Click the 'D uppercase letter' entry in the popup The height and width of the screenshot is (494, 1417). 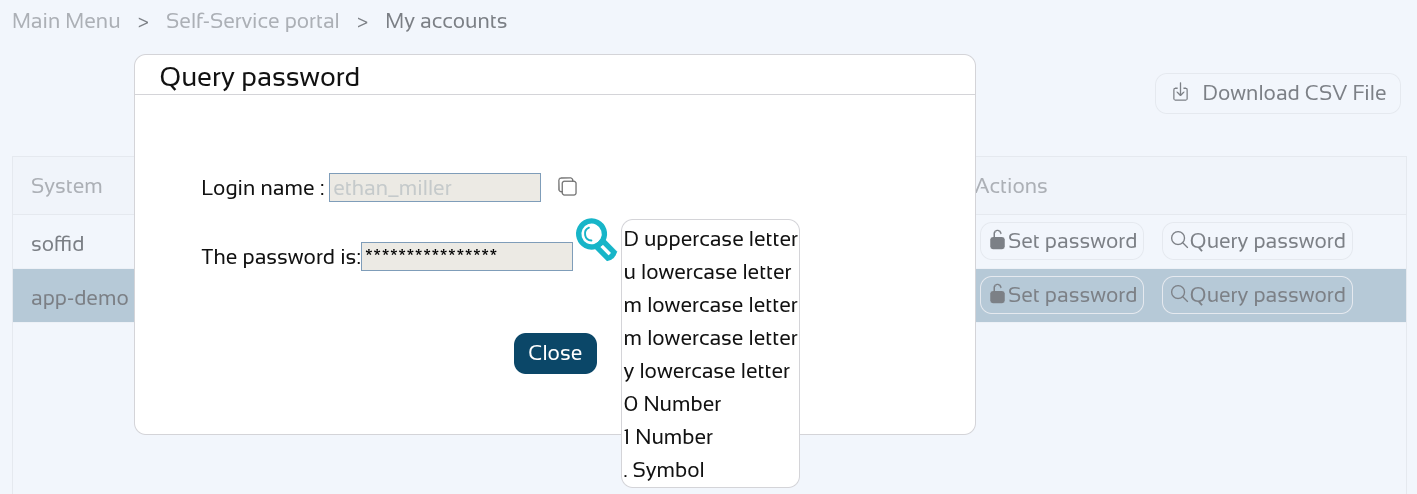(710, 239)
